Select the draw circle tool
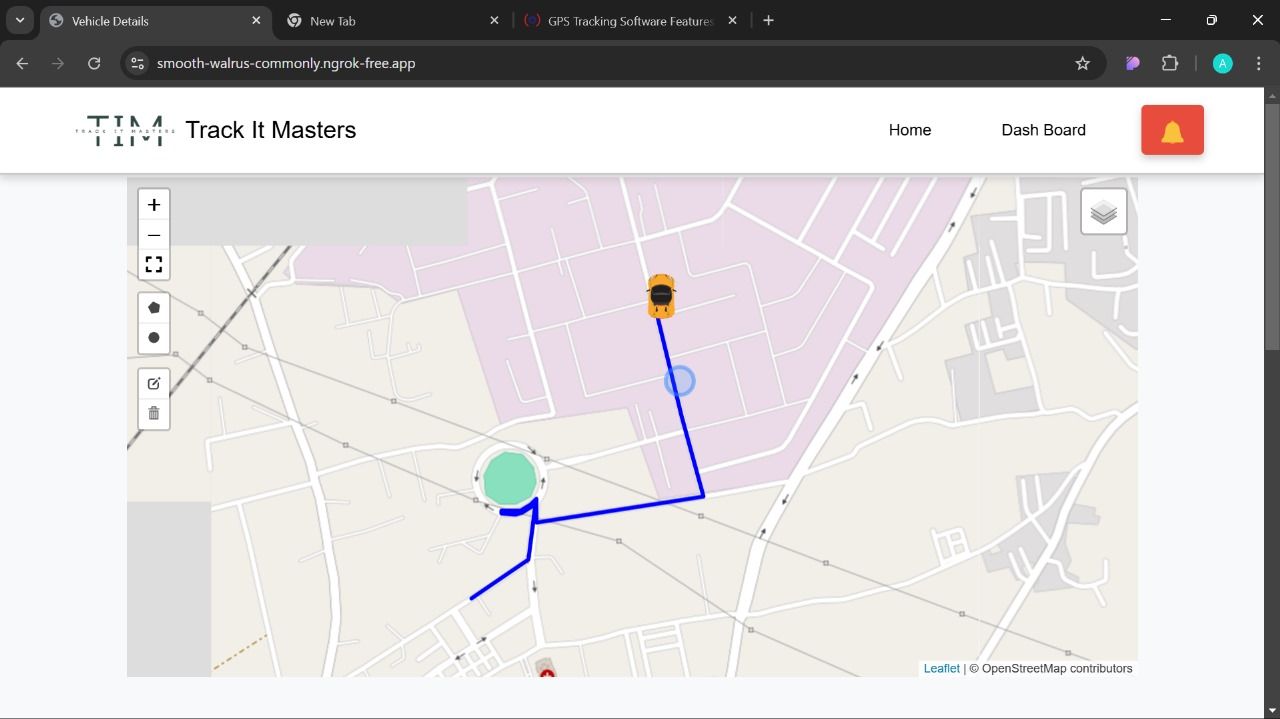 click(154, 338)
